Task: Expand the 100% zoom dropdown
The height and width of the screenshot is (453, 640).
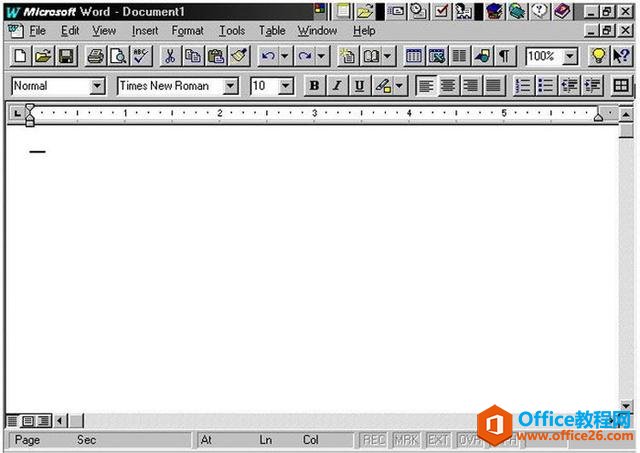Action: [x=570, y=56]
